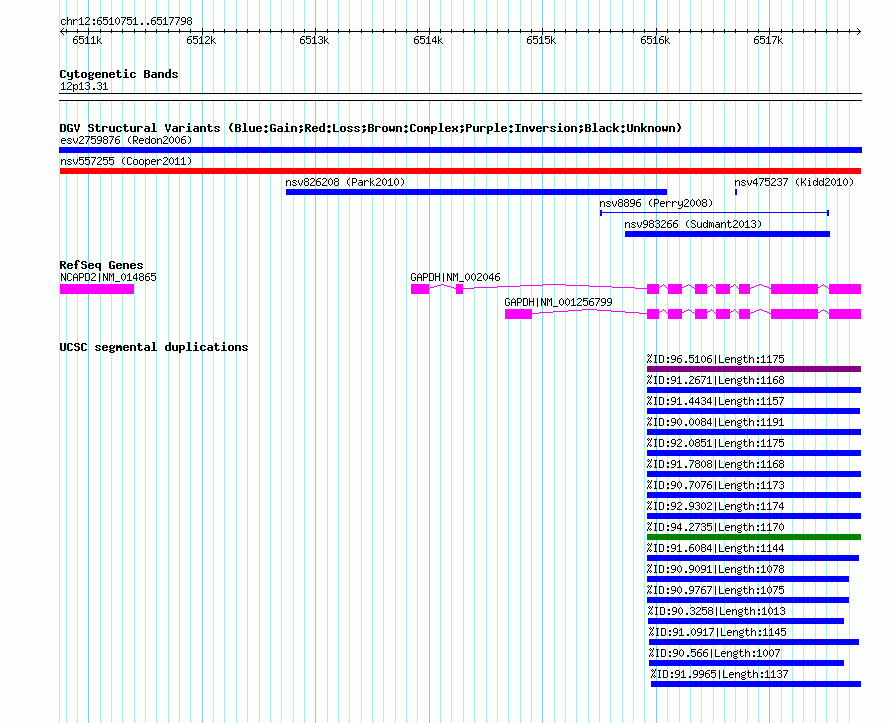Click the 6516k ruler tick label

point(655,40)
